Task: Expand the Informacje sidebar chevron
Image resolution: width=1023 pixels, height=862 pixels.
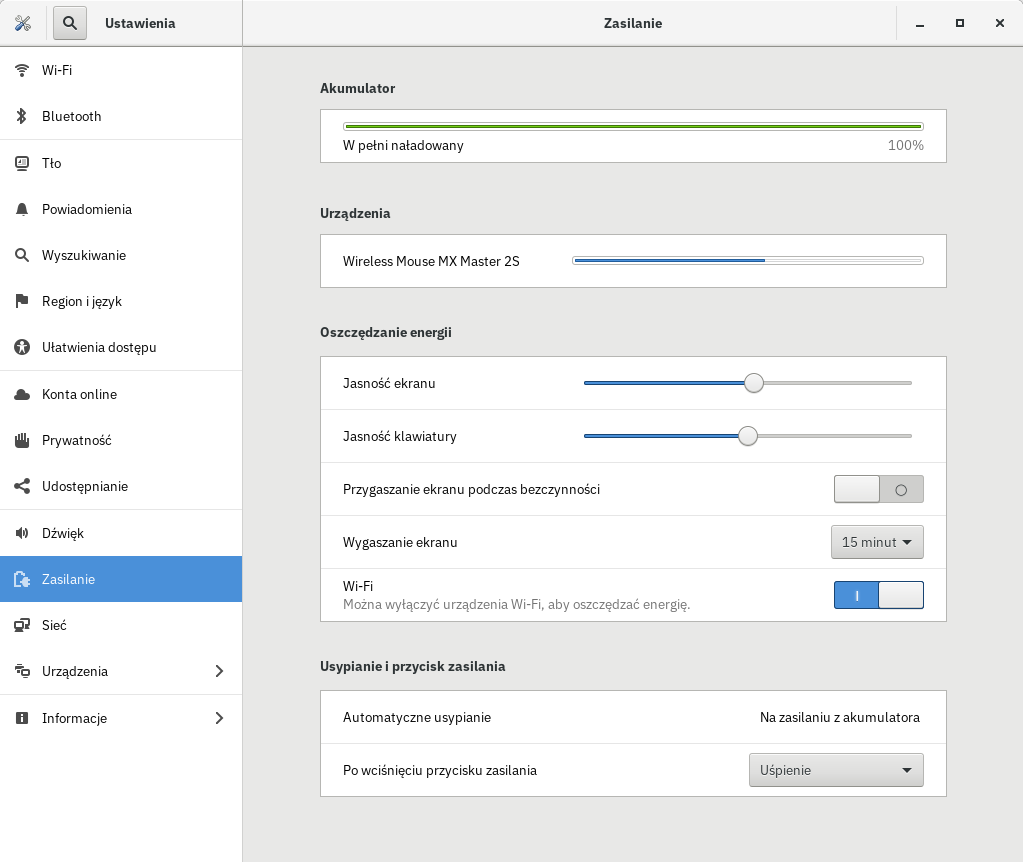Action: pos(219,718)
